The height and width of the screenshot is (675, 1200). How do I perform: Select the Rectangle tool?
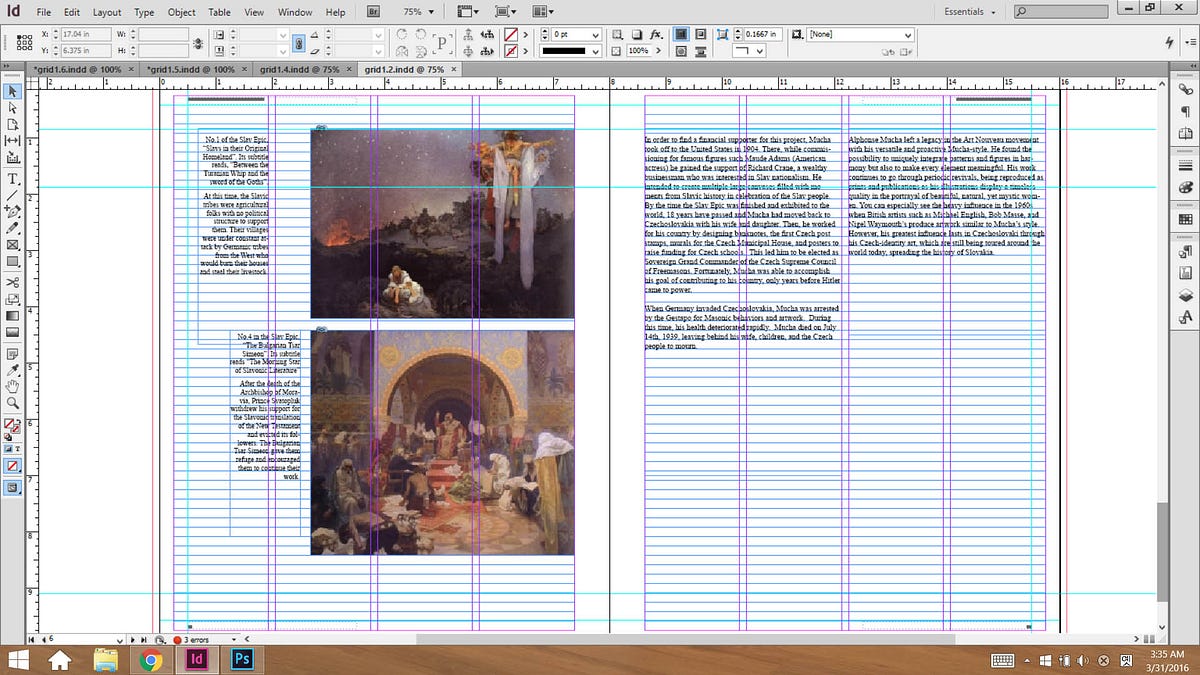(x=13, y=262)
